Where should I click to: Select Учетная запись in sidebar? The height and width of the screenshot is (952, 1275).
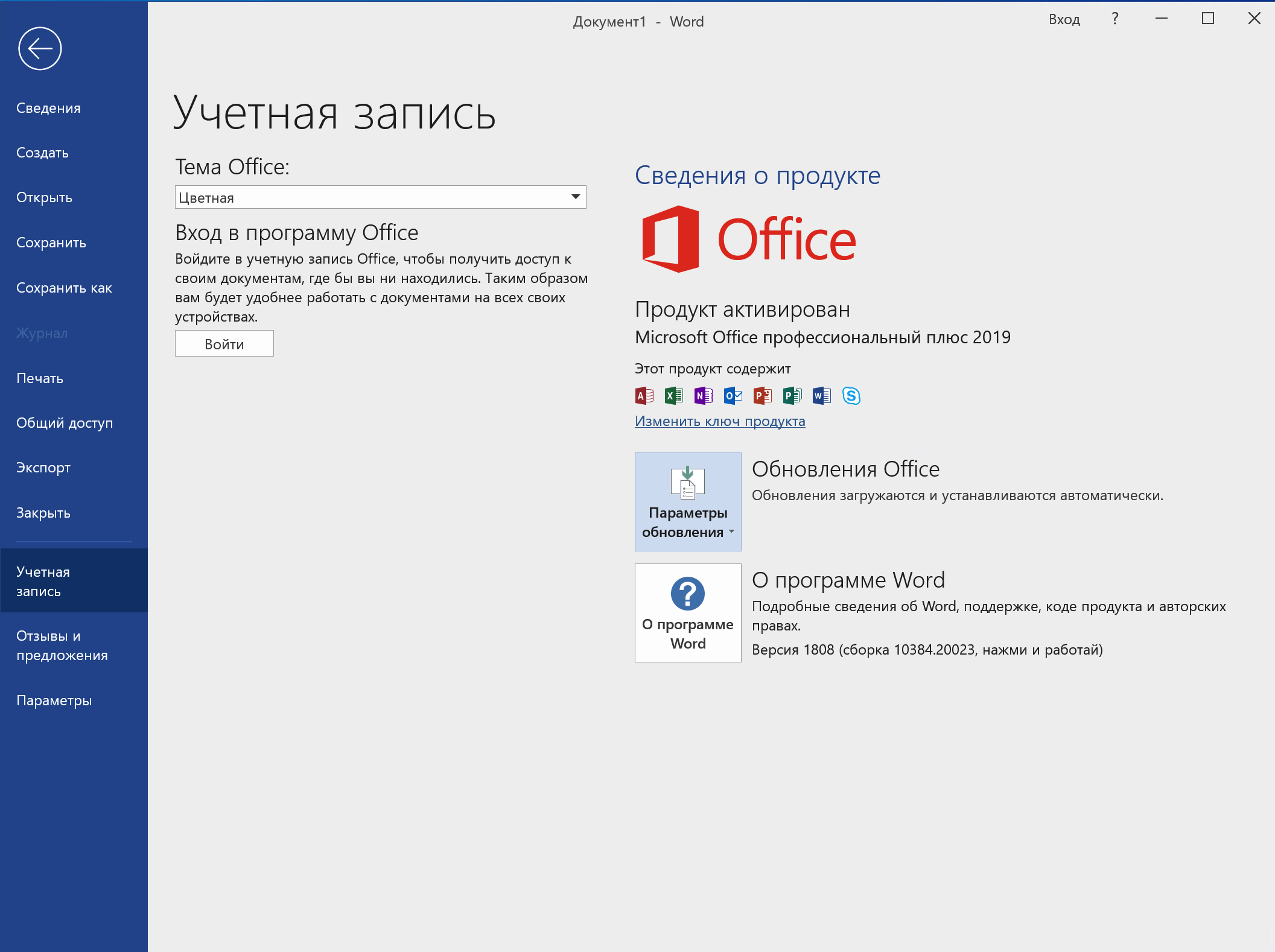74,581
